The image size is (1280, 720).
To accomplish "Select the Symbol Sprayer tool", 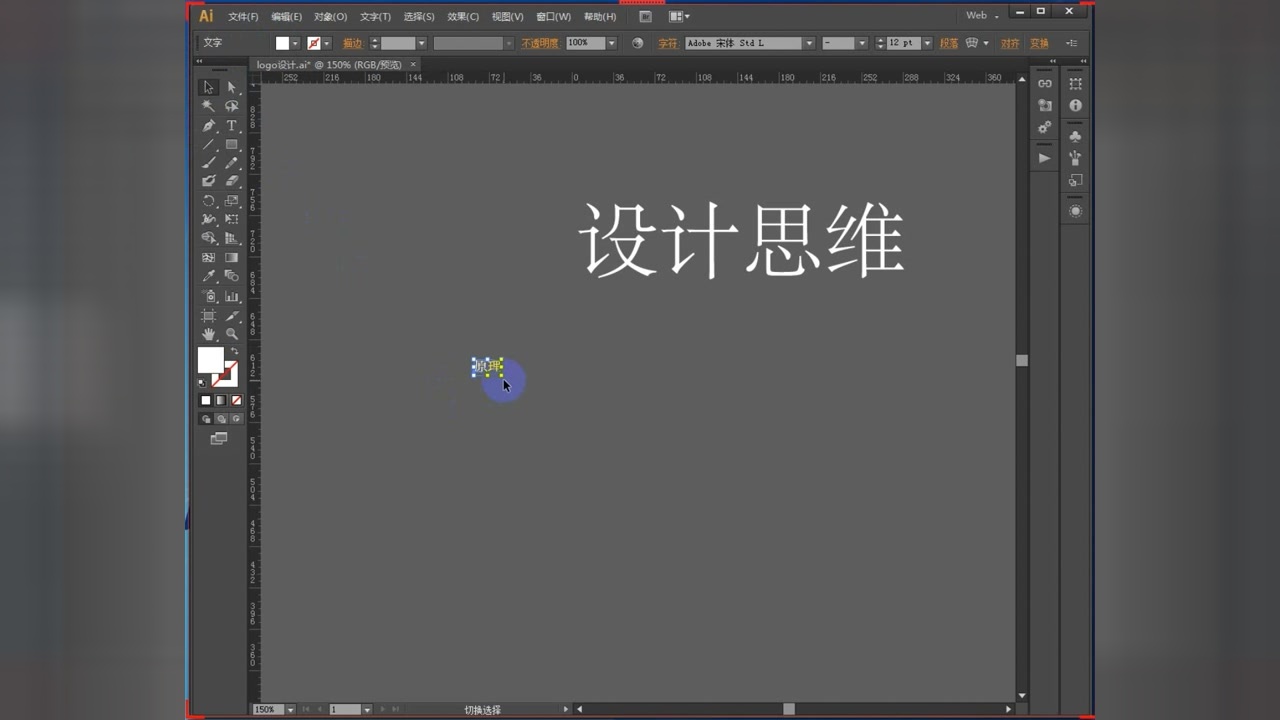I will tap(209, 296).
